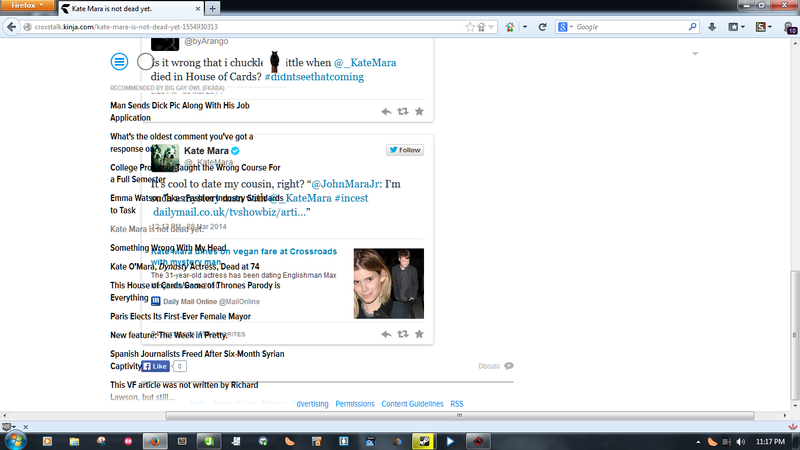Open Windows Start orb

(x=15, y=440)
